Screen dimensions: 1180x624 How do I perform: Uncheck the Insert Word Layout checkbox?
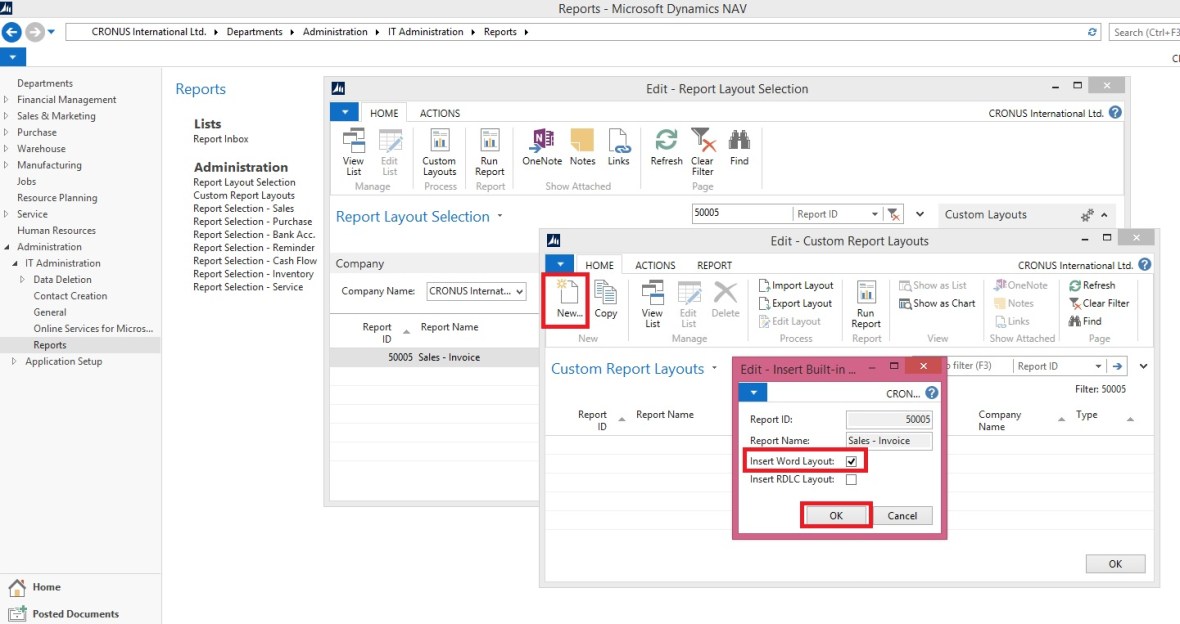pyautogui.click(x=851, y=461)
